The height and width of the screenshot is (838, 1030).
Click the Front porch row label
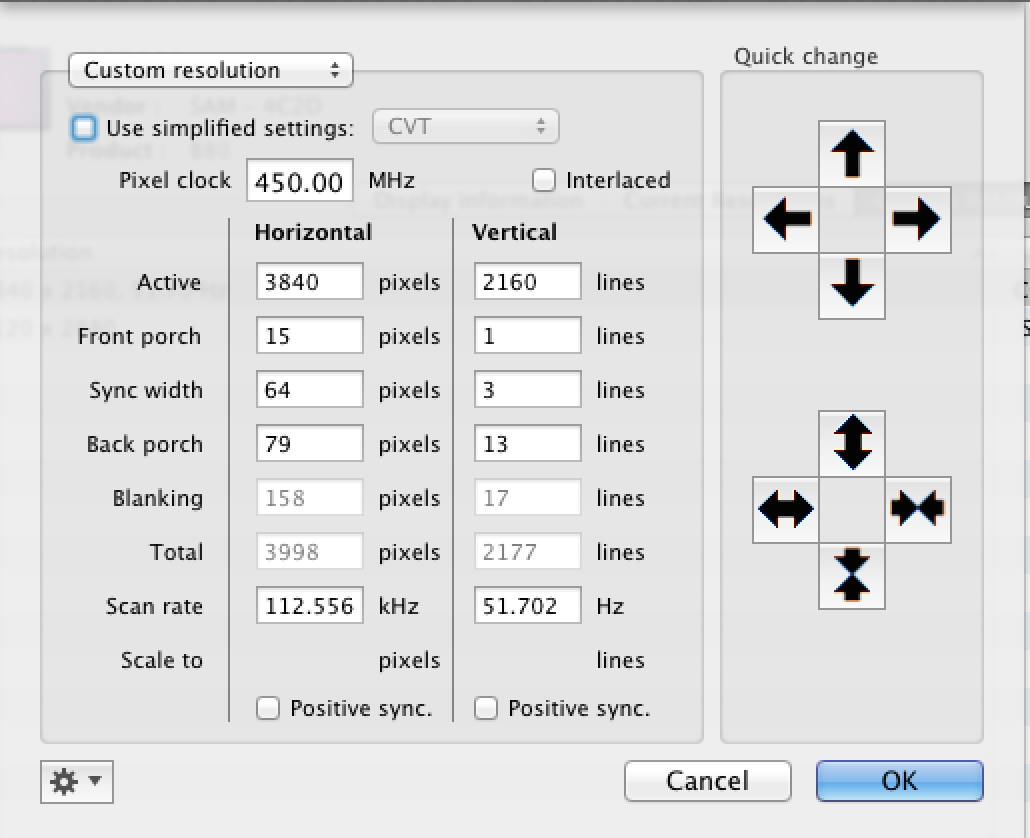[x=139, y=336]
